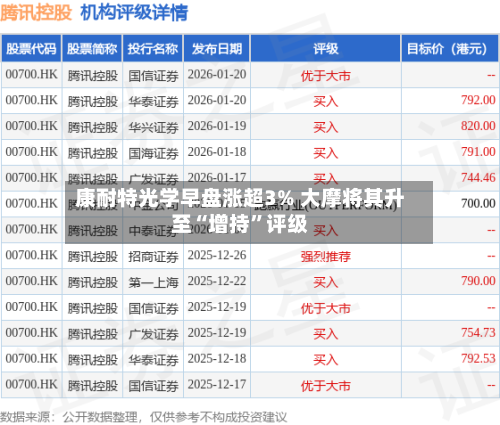This screenshot has height=425, width=500.
Task: Click the 机构评级详情 blue heading
Action: pos(134,13)
